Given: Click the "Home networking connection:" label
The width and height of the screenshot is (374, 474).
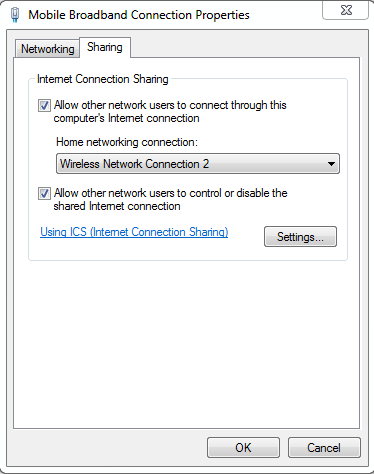Looking at the screenshot, I should click(127, 142).
